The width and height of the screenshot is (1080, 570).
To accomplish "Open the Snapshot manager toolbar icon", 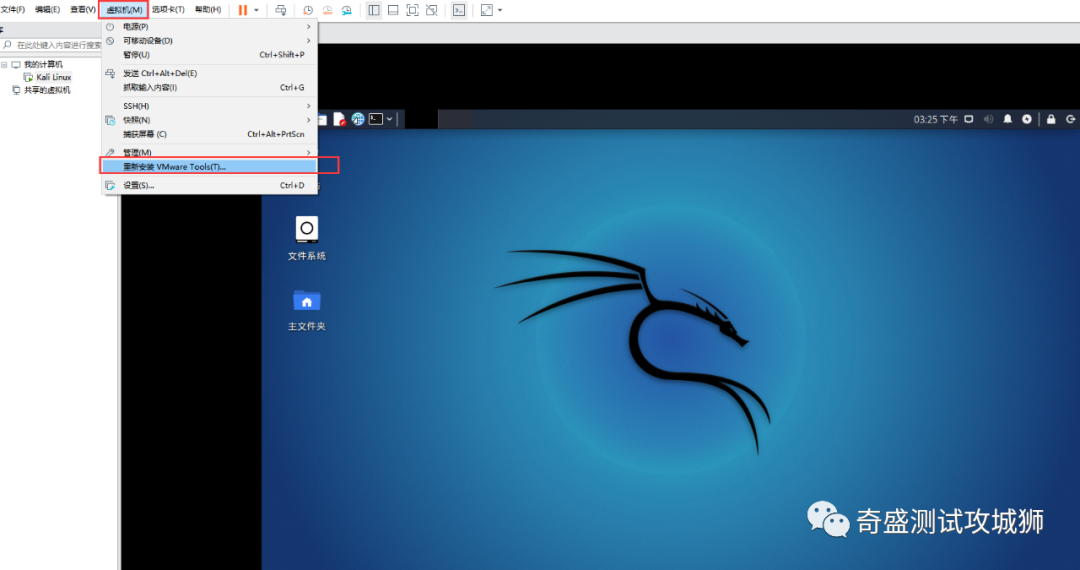I will [346, 10].
